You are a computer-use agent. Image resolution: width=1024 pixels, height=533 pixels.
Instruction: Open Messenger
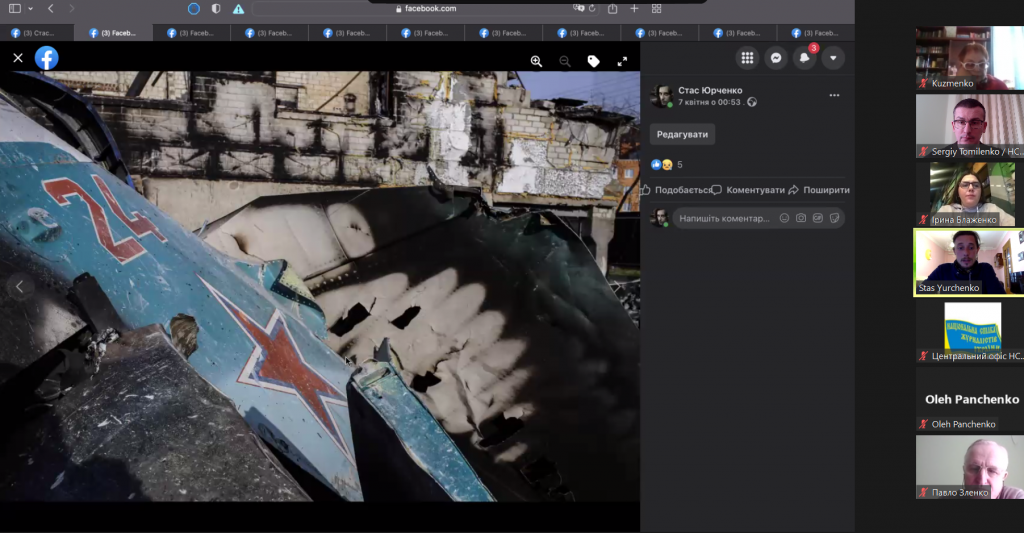(x=776, y=58)
